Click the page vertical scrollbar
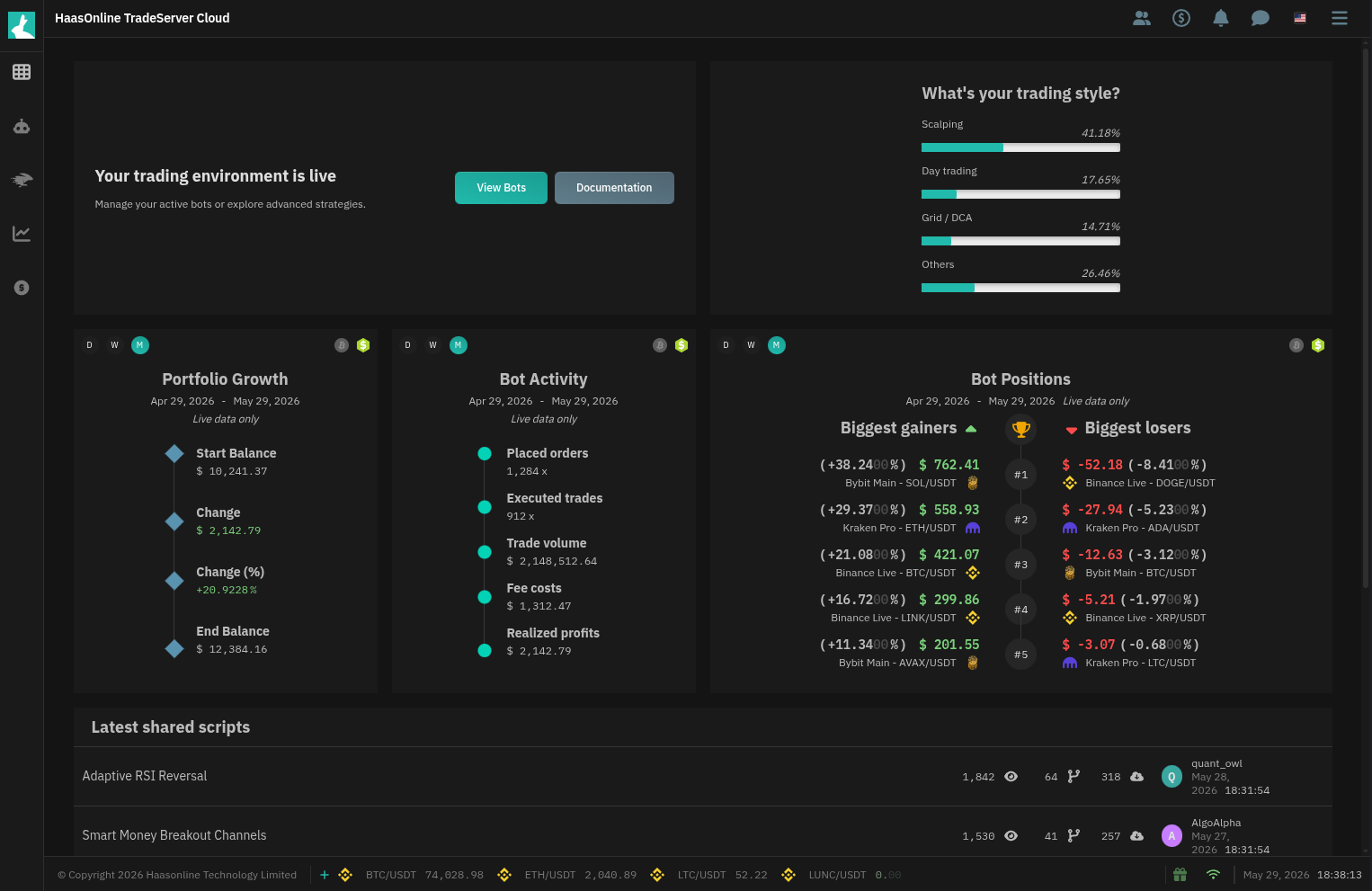Screen dimensions: 1372x891 (x=1366, y=318)
